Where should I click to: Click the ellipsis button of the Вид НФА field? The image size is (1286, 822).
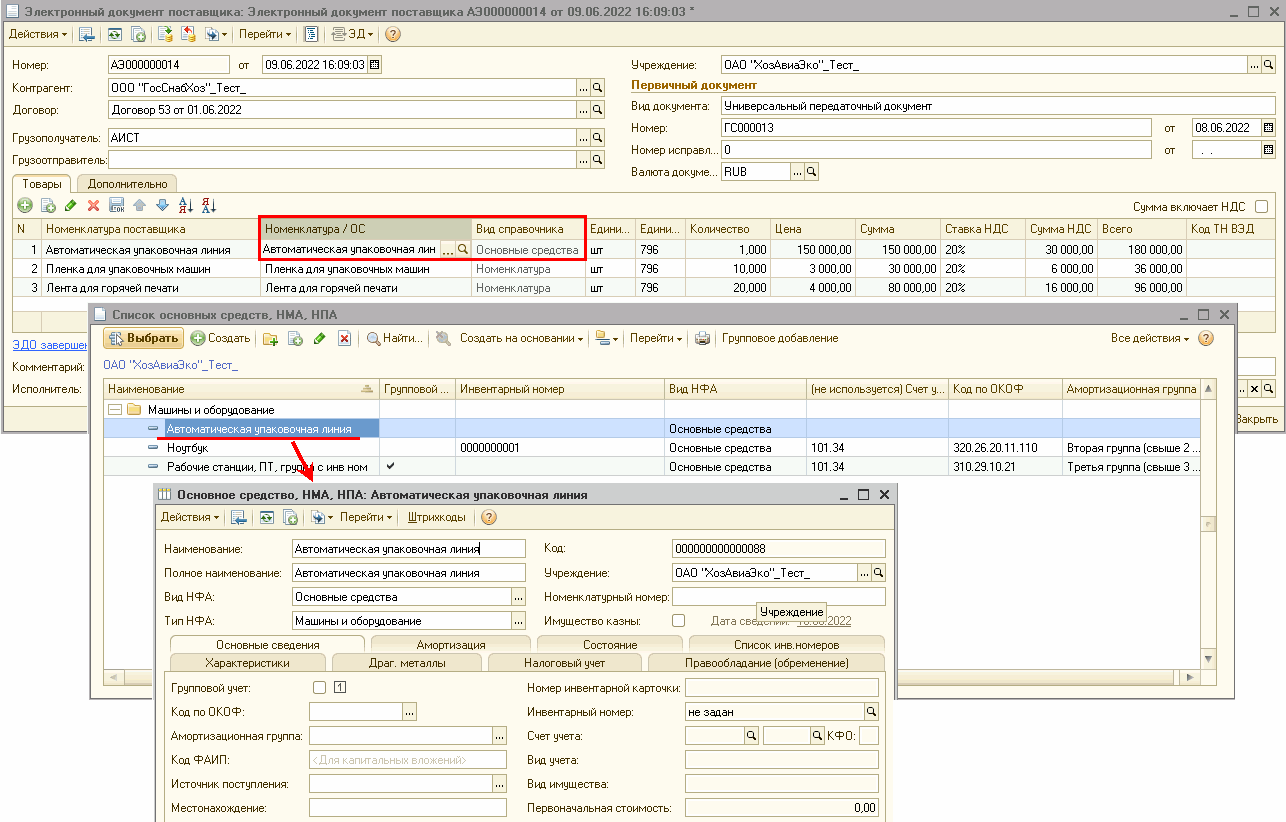[518, 597]
